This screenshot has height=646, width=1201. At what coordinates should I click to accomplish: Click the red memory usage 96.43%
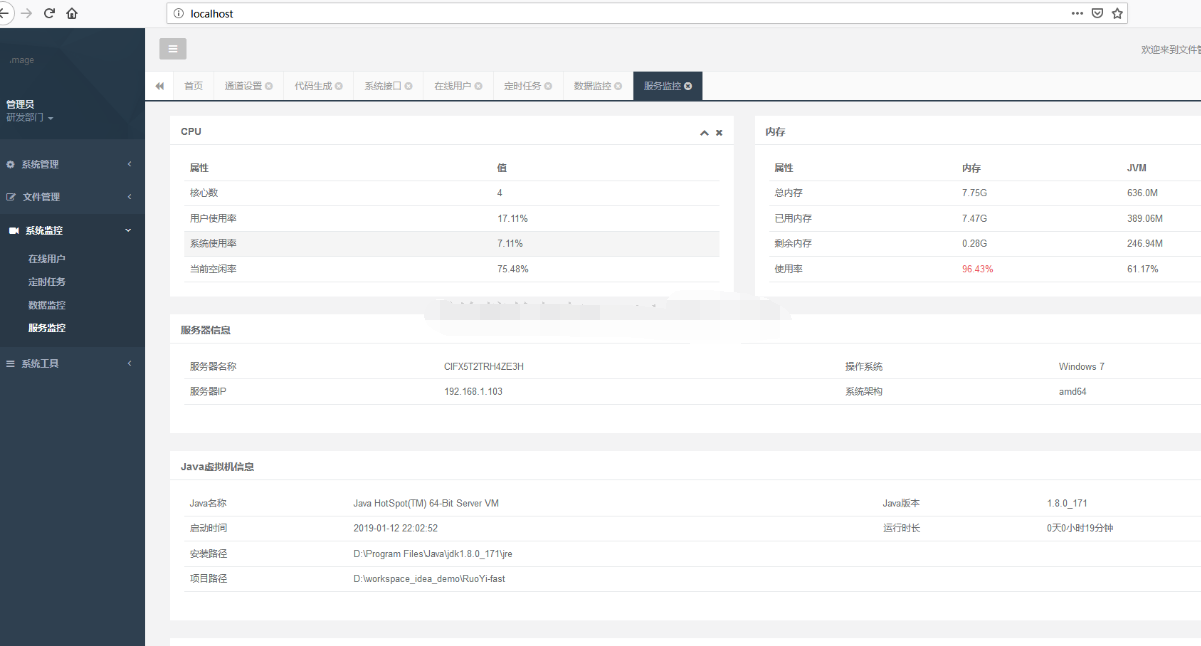tap(978, 269)
